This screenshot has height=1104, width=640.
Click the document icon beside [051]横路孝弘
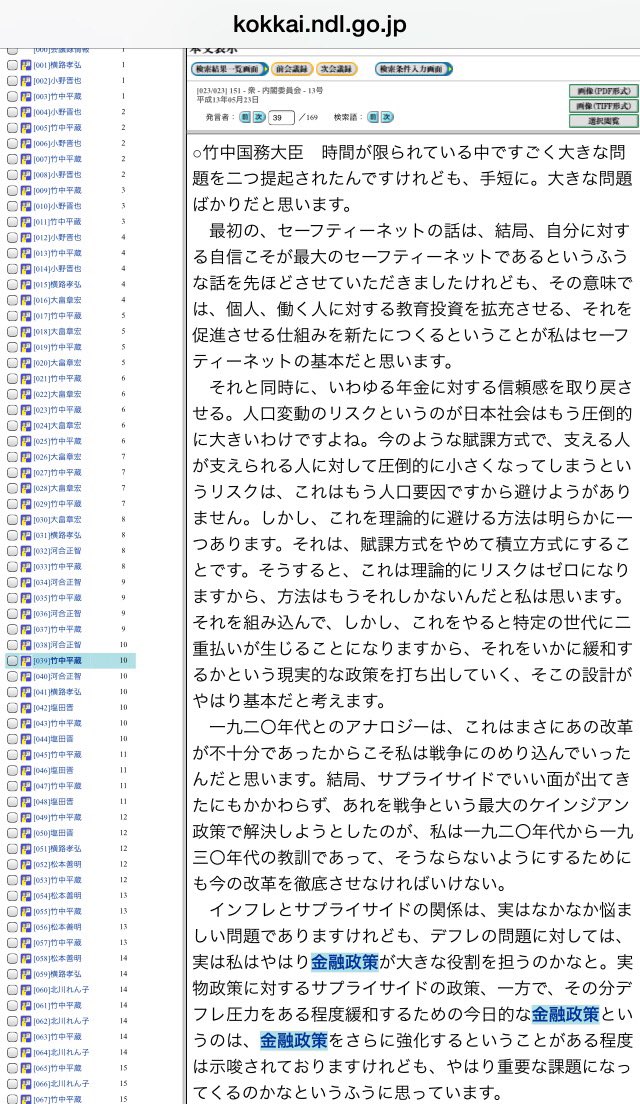26,848
